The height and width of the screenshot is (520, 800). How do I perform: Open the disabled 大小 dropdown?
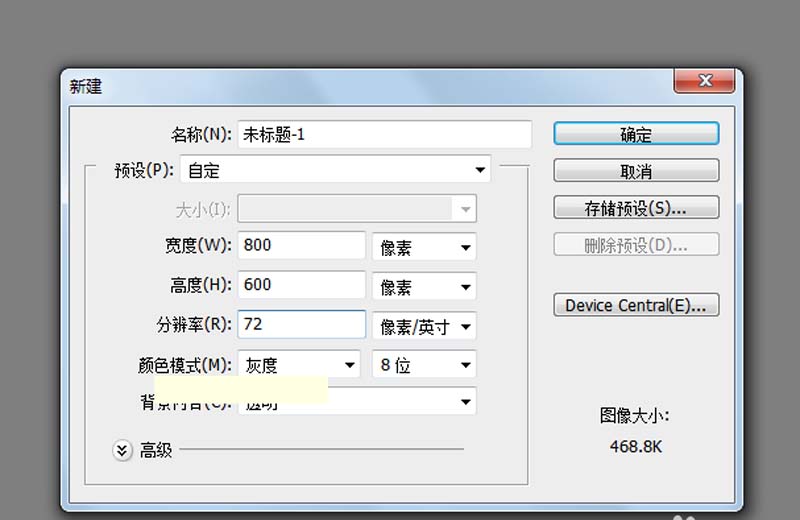tap(357, 208)
